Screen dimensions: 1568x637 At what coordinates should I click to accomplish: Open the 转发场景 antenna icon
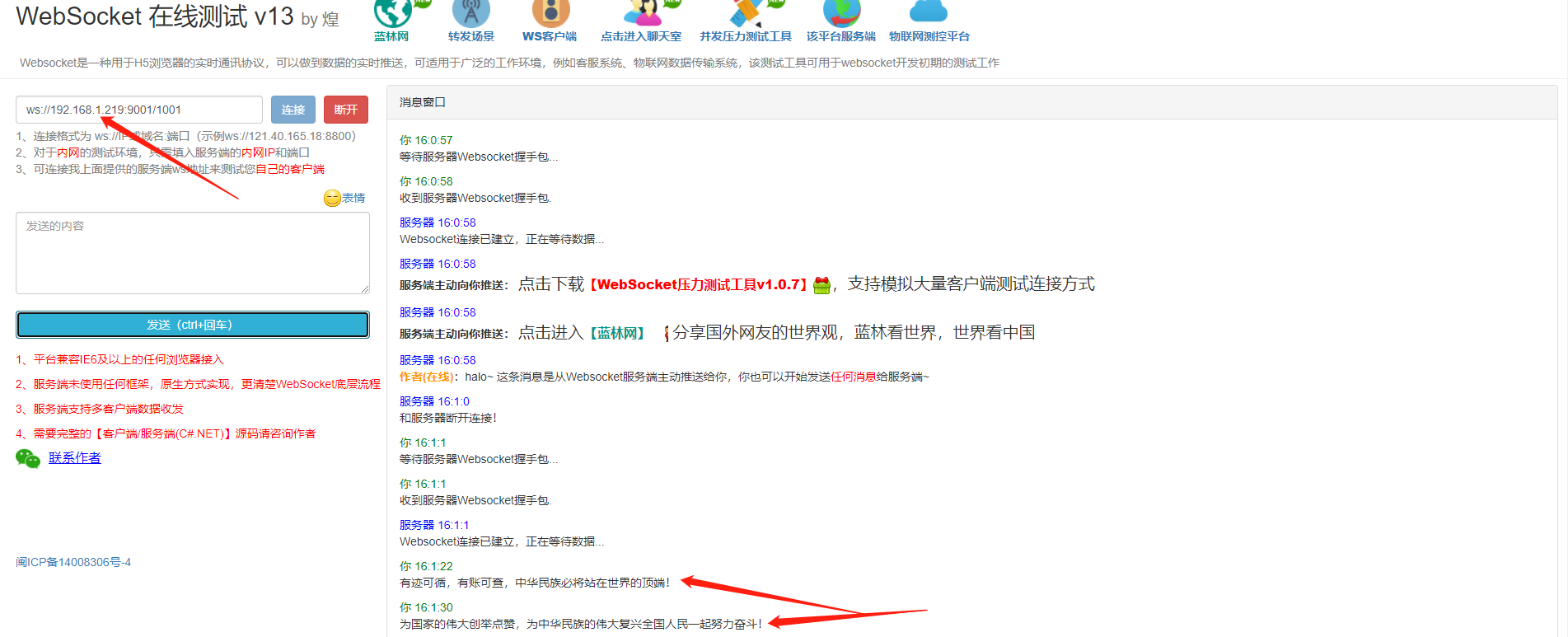point(471,12)
